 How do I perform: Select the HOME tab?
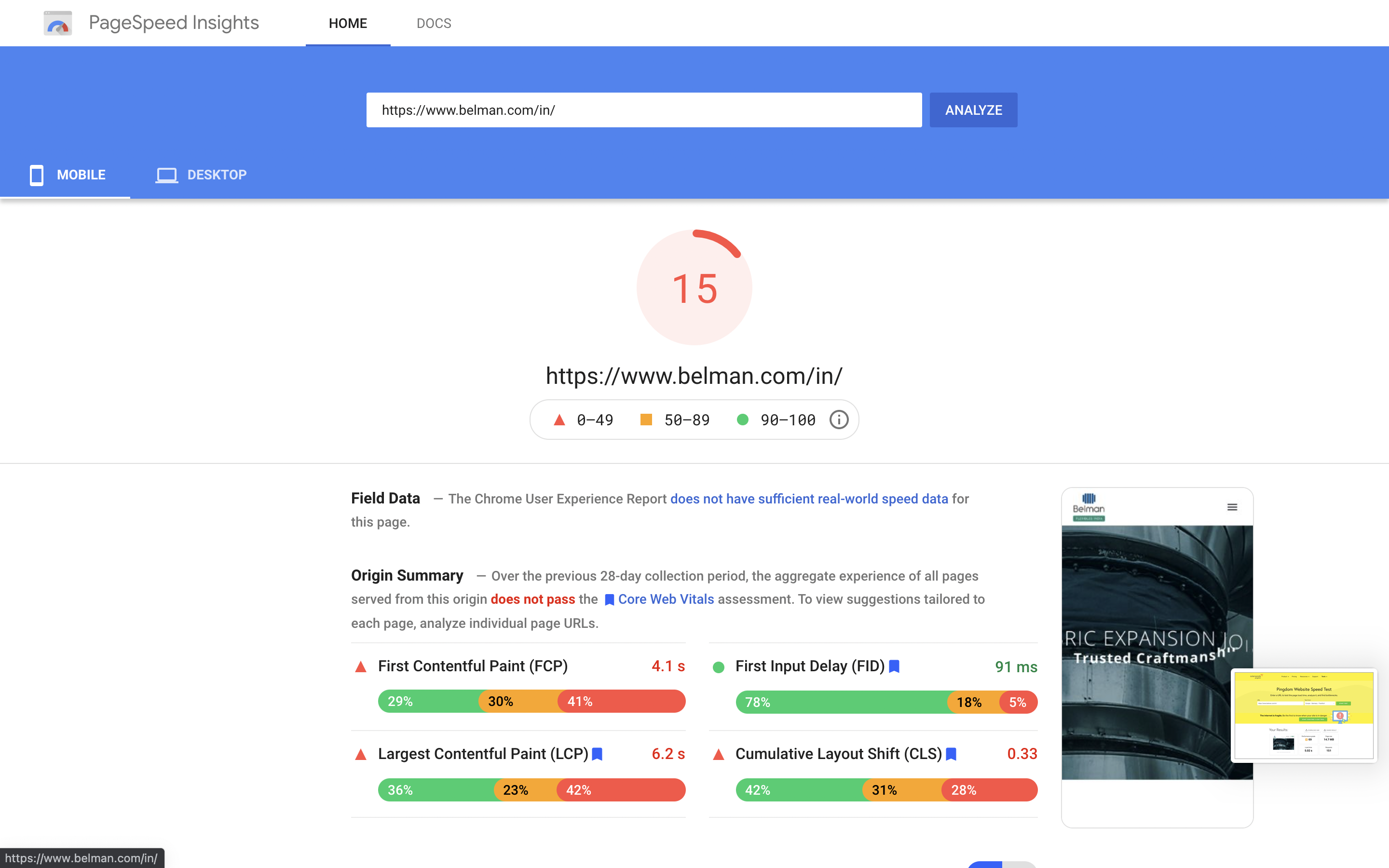[x=348, y=23]
